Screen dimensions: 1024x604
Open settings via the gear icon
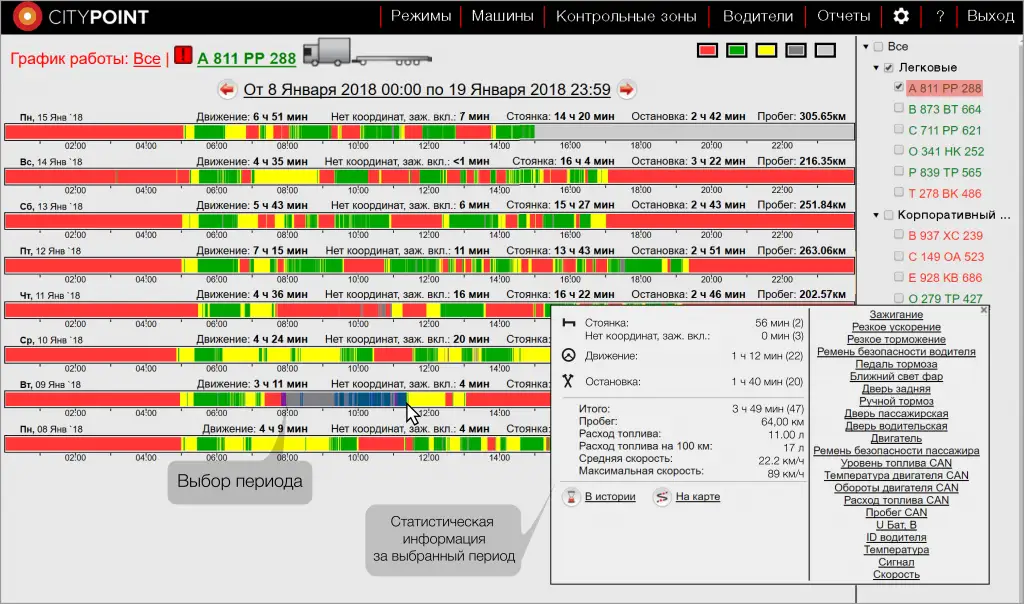(x=901, y=16)
